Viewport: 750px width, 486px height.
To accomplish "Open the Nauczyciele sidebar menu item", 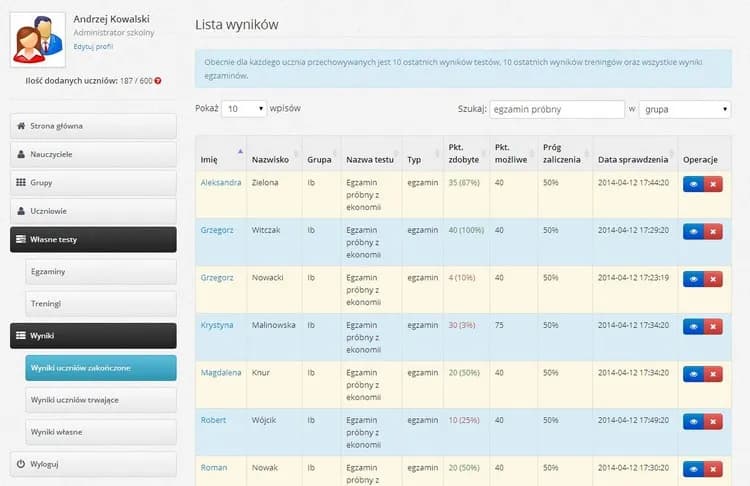I will tap(93, 155).
